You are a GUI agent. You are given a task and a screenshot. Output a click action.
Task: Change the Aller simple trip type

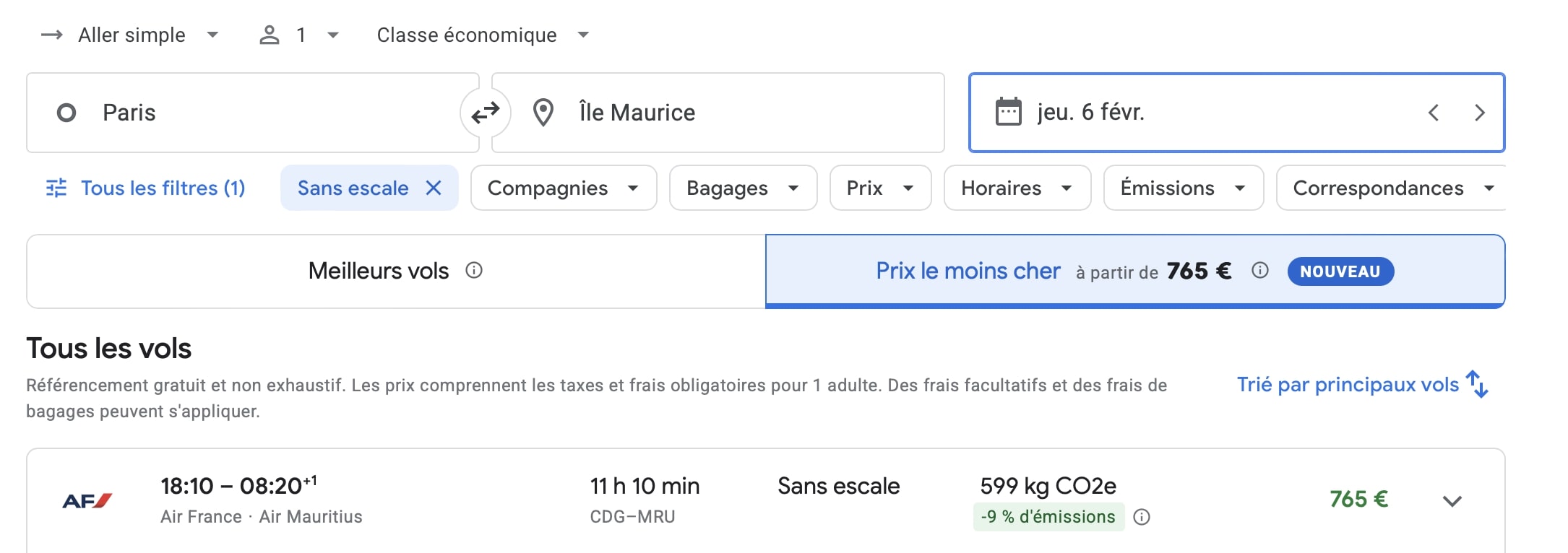click(x=130, y=35)
